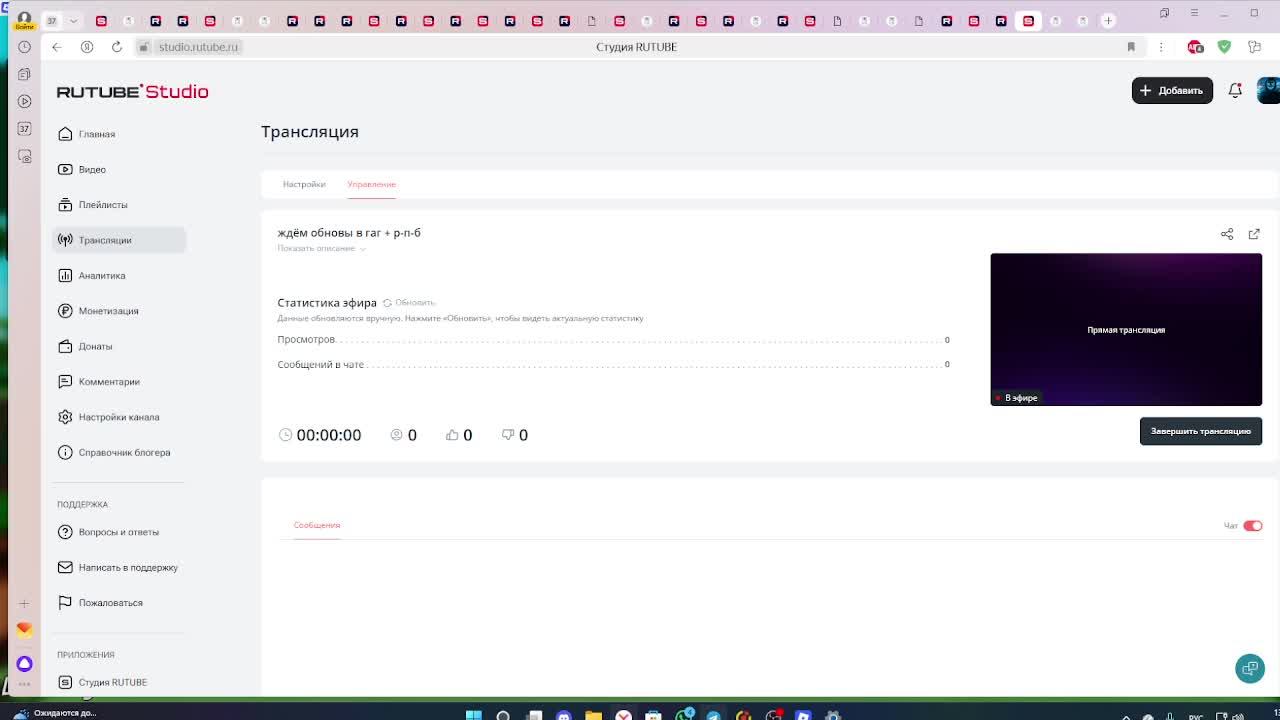1280x720 pixels.
Task: Switch to the Настройки tab
Action: 304,184
